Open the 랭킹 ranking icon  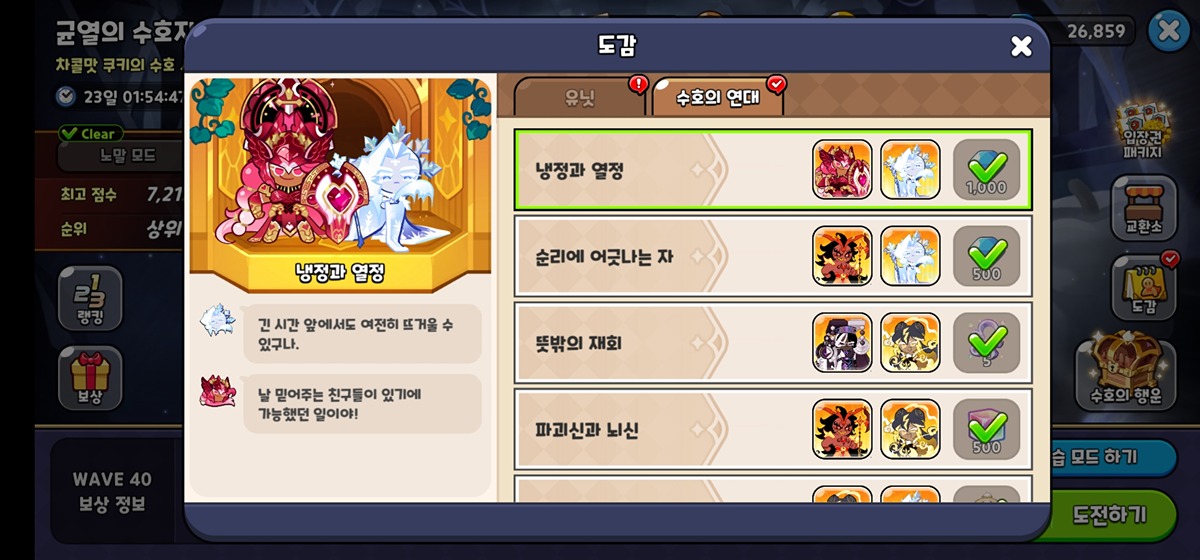(x=90, y=299)
